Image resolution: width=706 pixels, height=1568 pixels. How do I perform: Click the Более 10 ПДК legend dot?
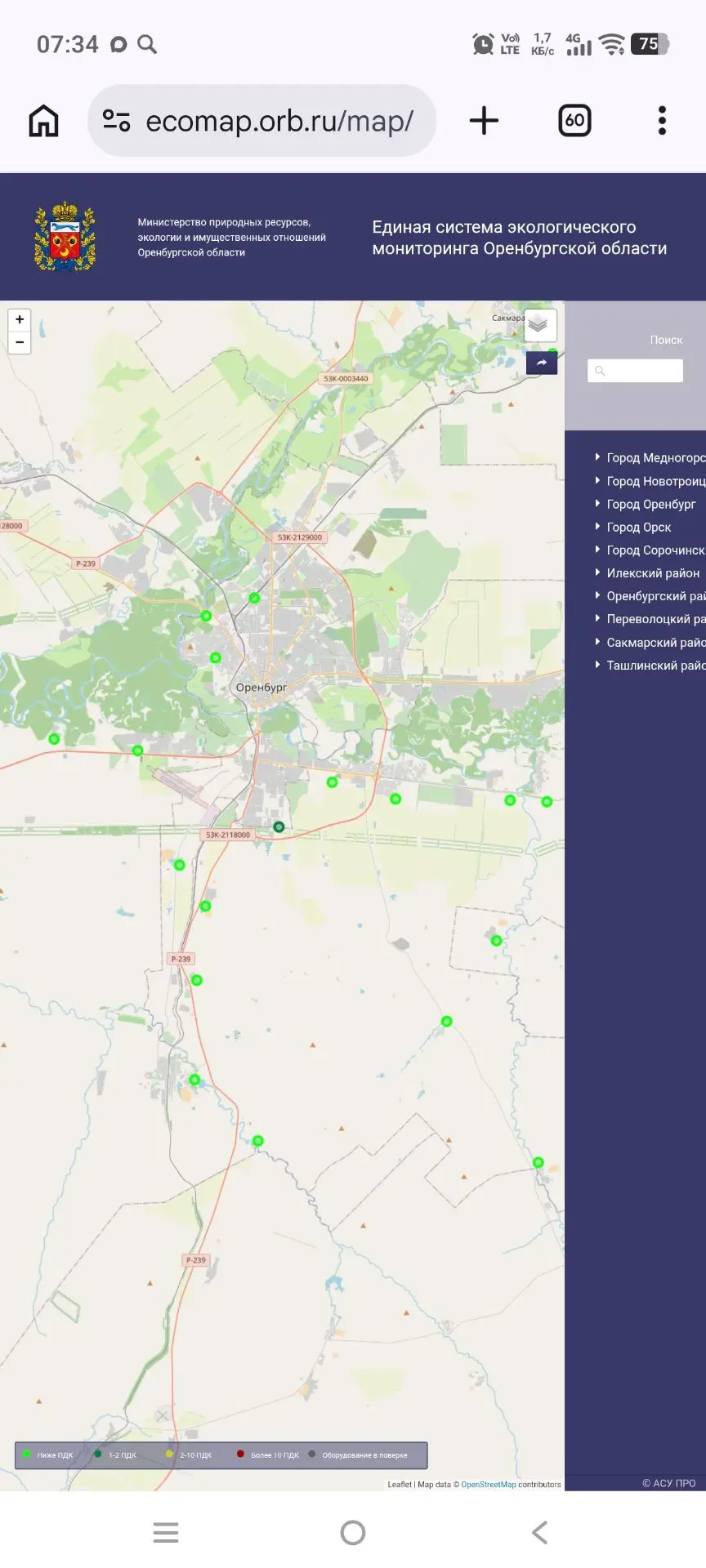(x=240, y=1454)
